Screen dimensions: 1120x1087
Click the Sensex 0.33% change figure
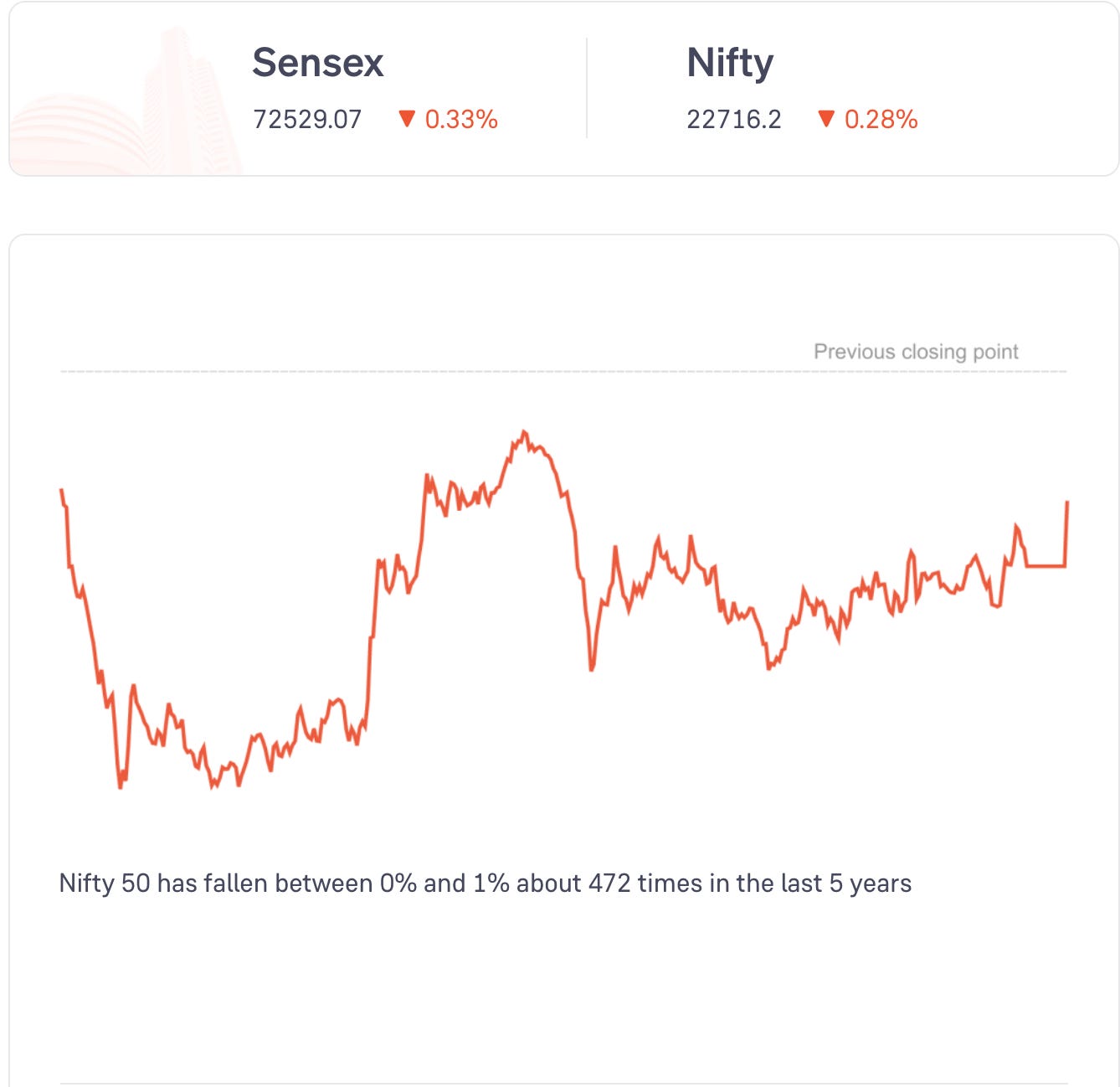point(461,120)
